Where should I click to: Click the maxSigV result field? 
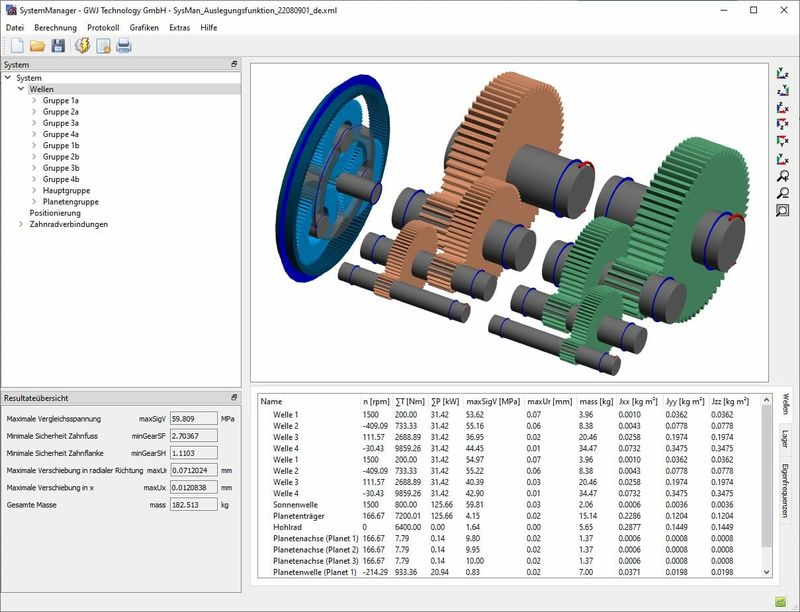191,419
